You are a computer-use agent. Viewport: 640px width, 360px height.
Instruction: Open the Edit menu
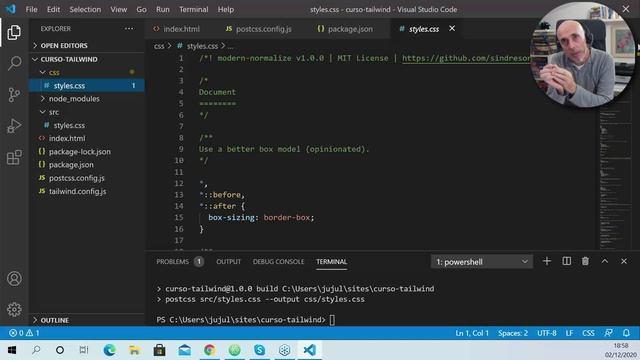pos(53,9)
